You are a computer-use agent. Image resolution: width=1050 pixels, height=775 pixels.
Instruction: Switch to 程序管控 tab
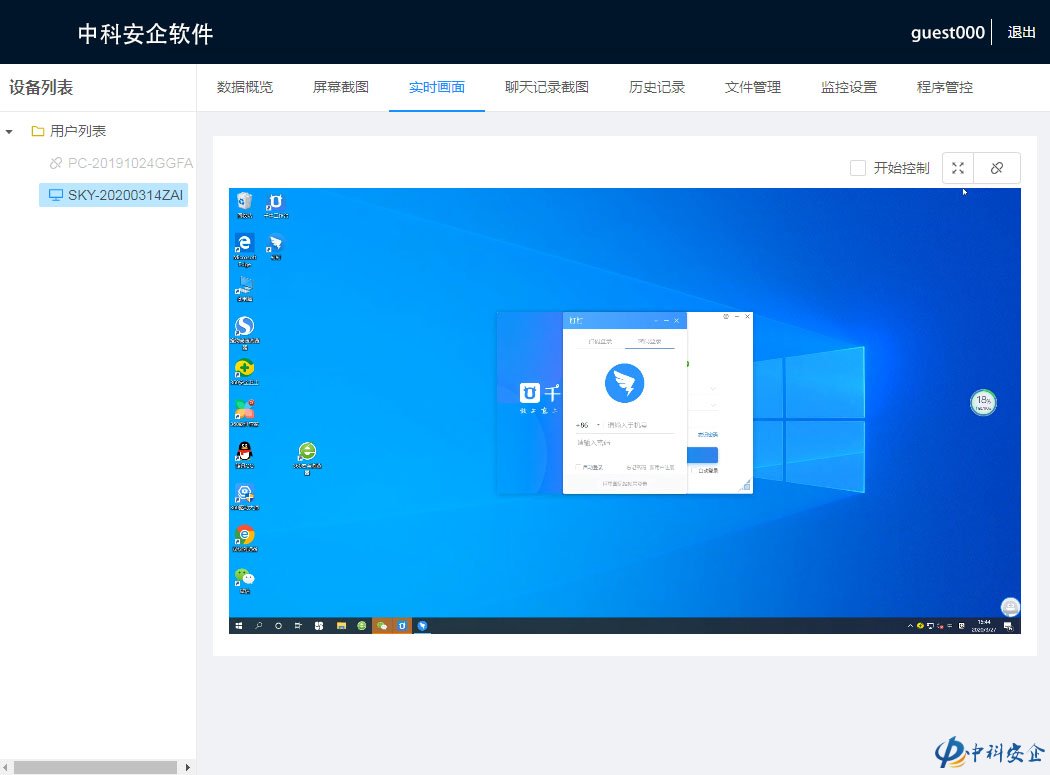click(x=944, y=87)
